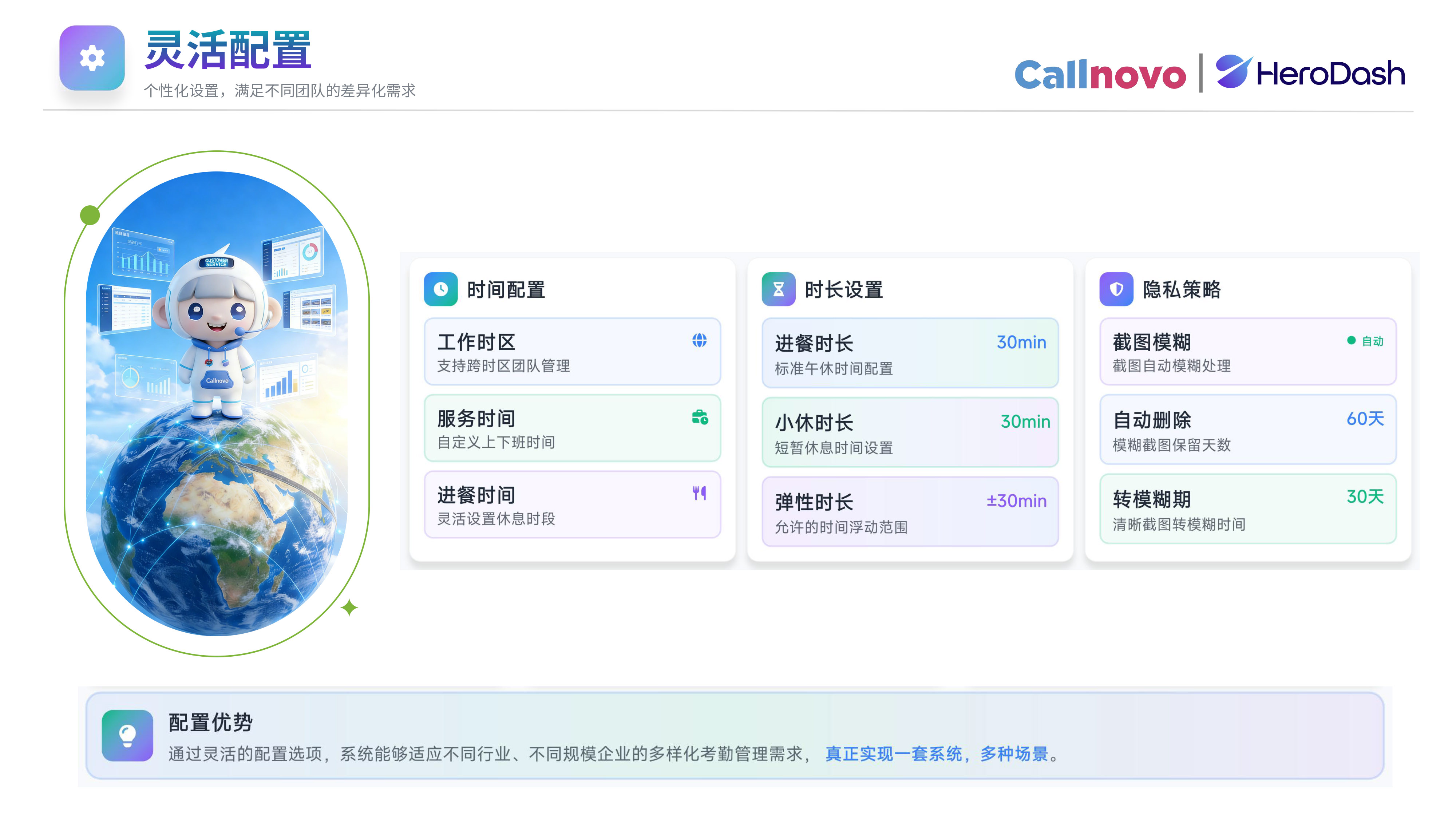The height and width of the screenshot is (819, 1456).
Task: Select the 转模糊期 setting card
Action: [x=1247, y=509]
